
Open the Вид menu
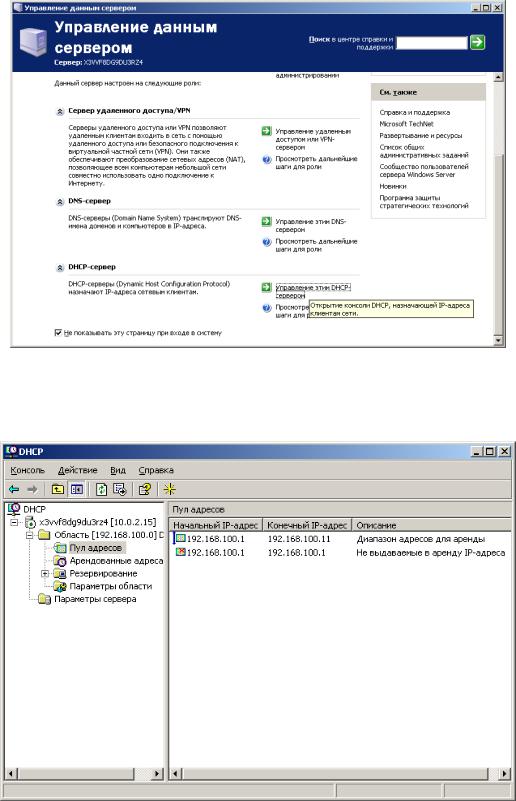pos(118,470)
